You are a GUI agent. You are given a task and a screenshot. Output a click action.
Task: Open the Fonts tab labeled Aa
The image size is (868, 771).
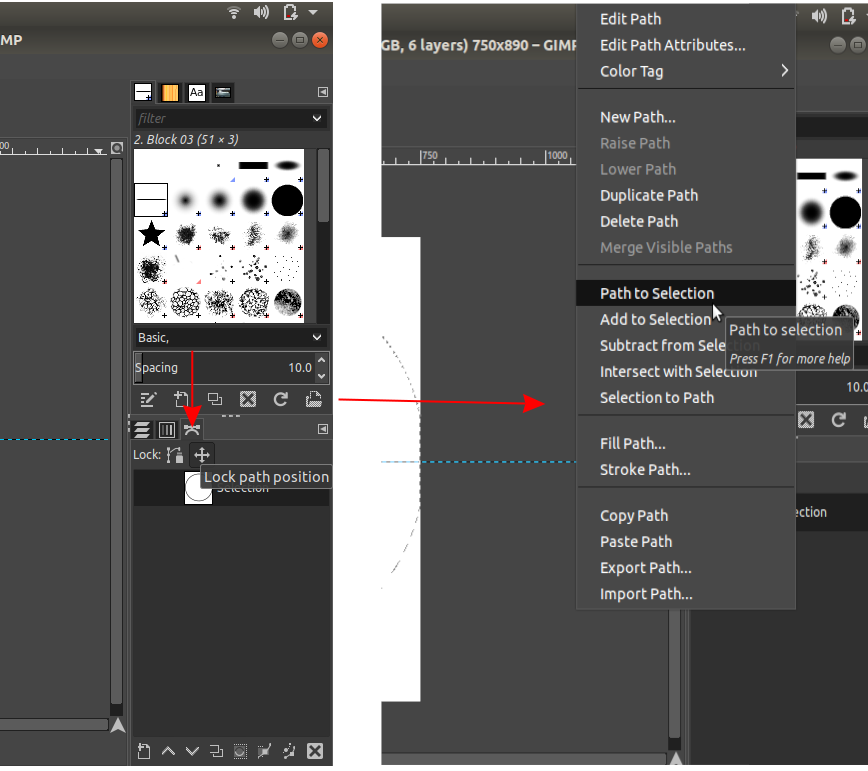pyautogui.click(x=197, y=92)
